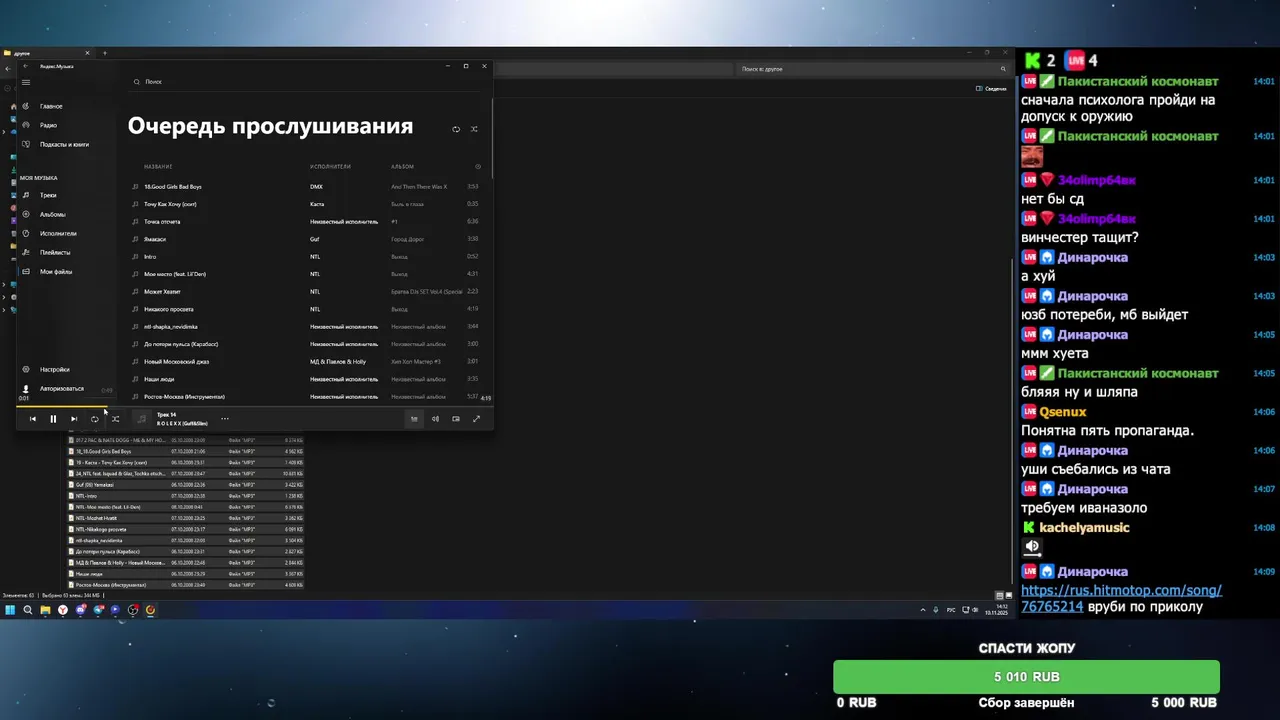Skip to previous track
Image resolution: width=1280 pixels, height=720 pixels.
32,419
